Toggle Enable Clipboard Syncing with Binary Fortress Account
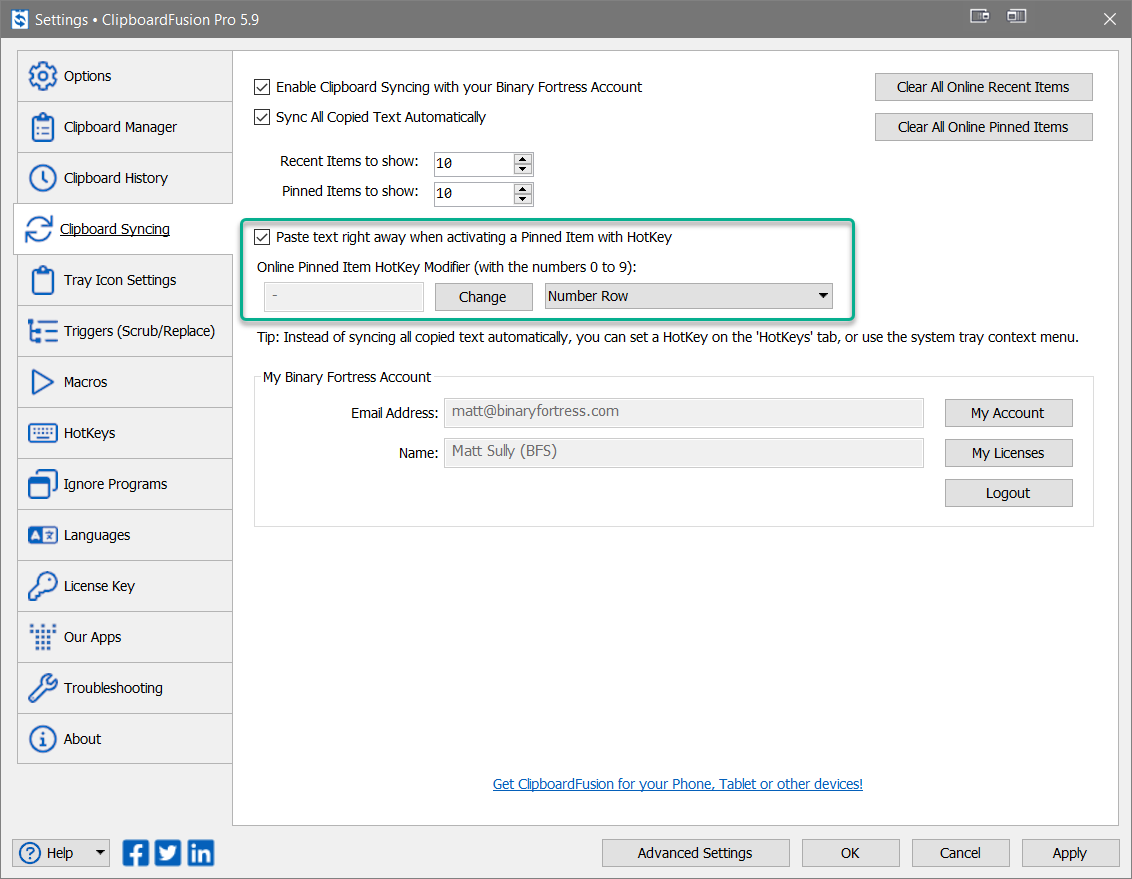This screenshot has width=1132, height=879. pos(262,87)
